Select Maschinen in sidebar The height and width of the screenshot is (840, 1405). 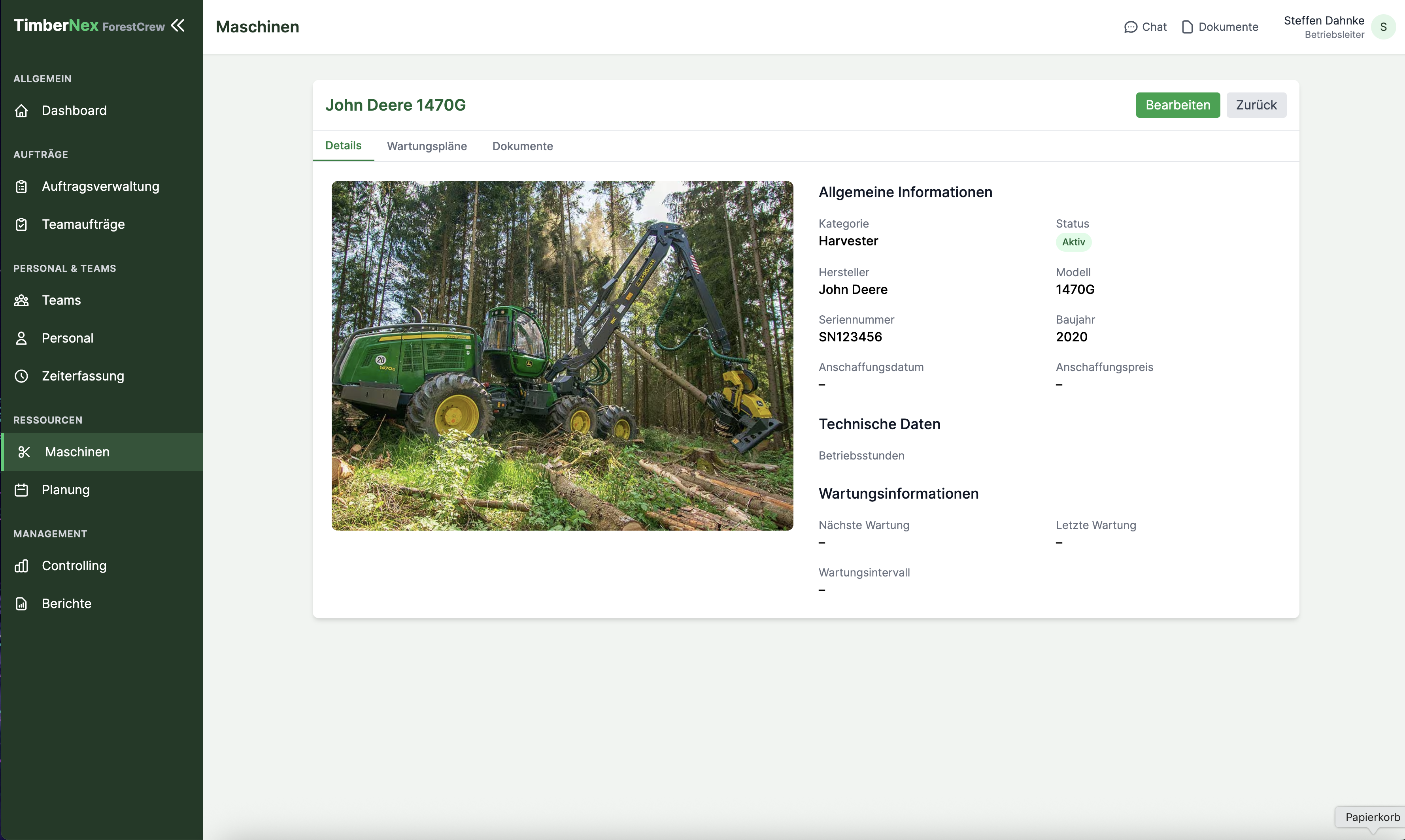(x=102, y=452)
